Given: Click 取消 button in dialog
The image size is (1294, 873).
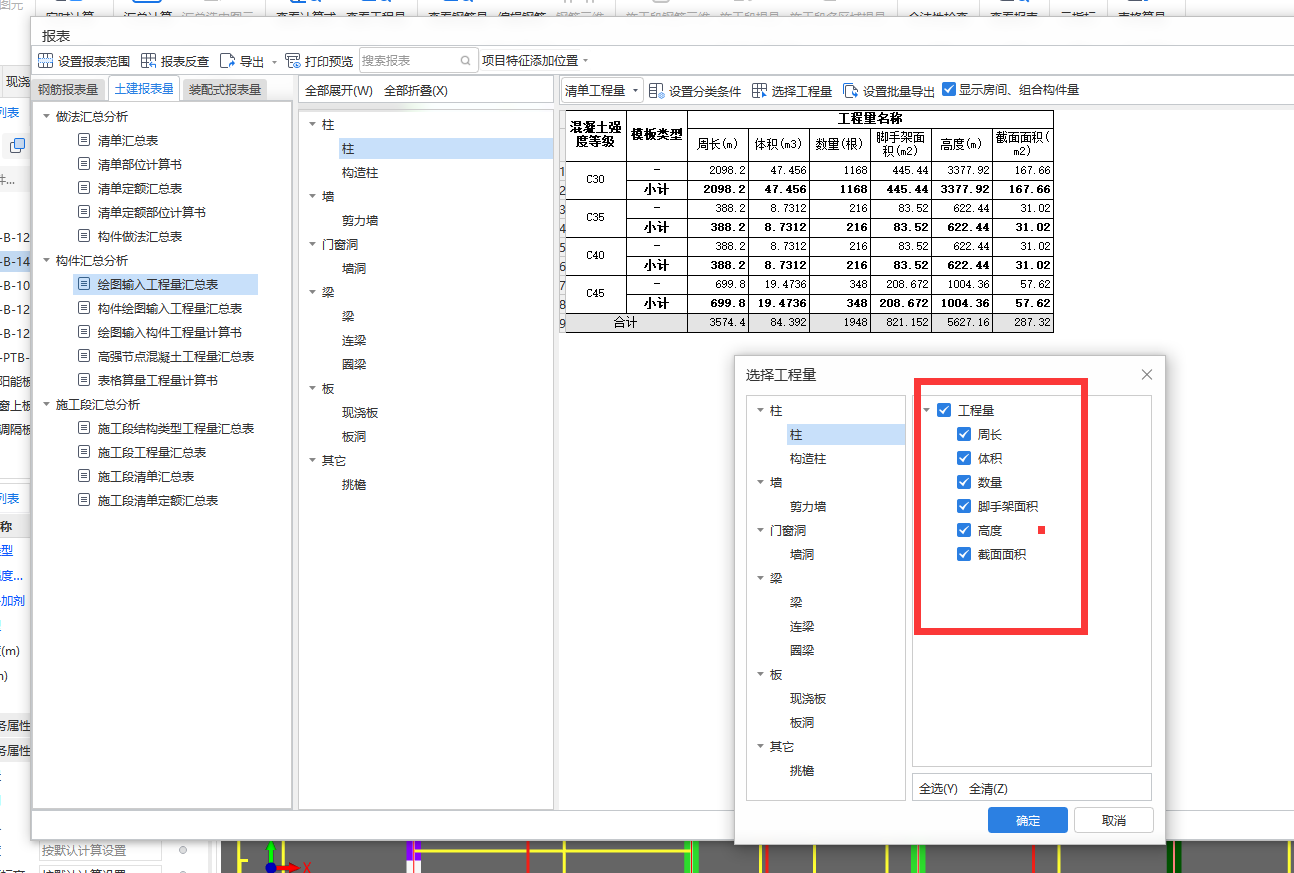Looking at the screenshot, I should point(1114,820).
